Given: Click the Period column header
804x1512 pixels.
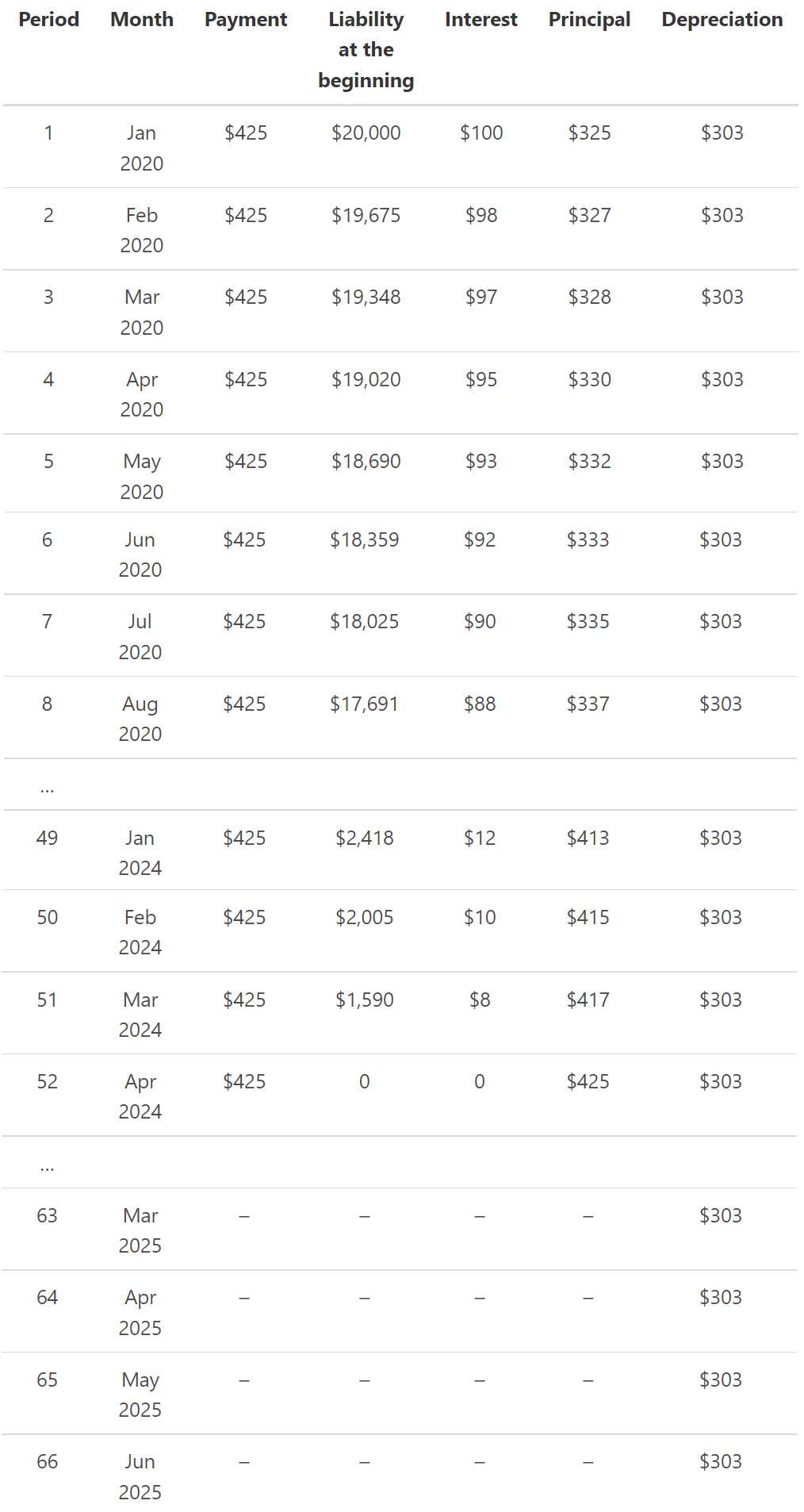Looking at the screenshot, I should [48, 20].
